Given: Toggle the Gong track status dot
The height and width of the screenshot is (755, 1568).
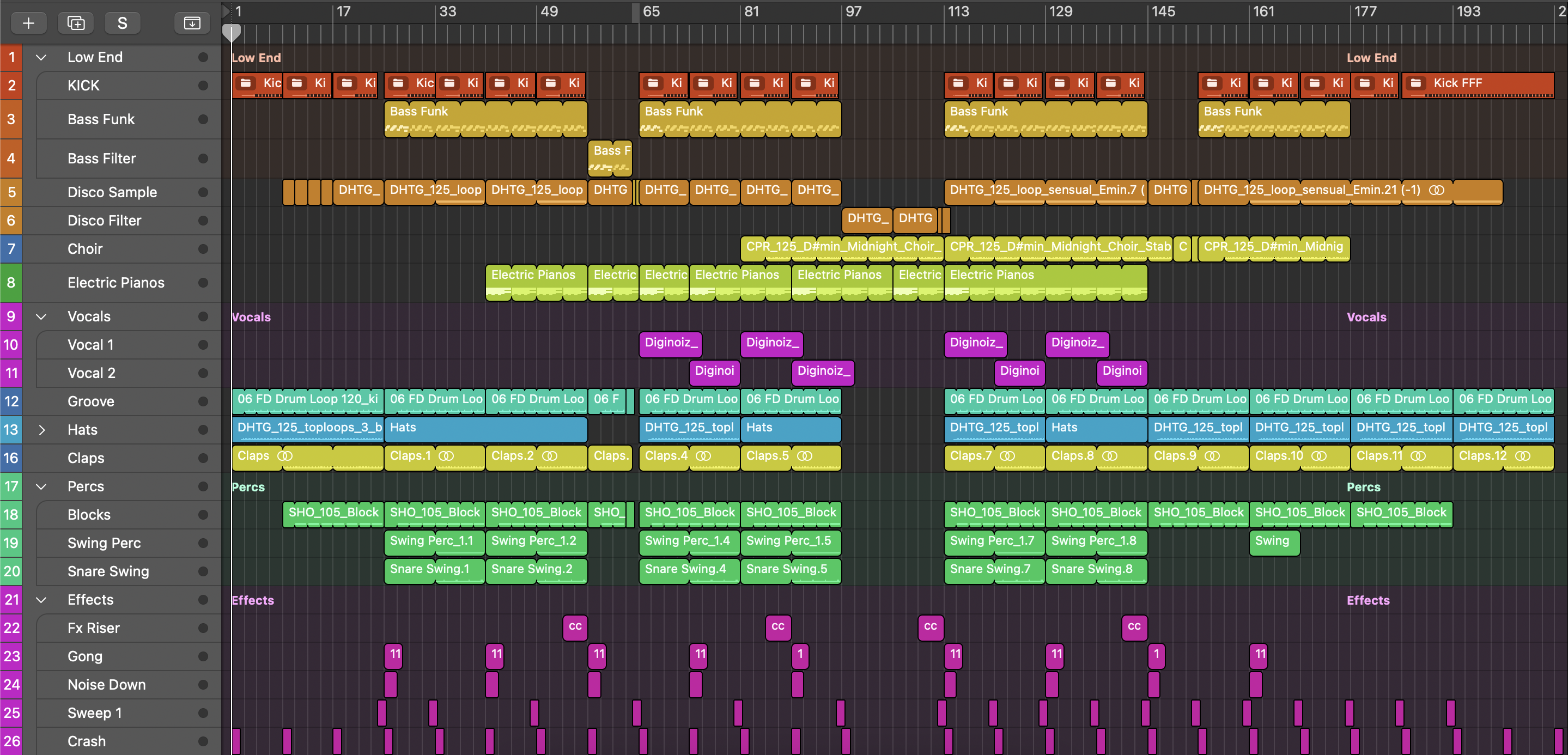Looking at the screenshot, I should pos(203,656).
